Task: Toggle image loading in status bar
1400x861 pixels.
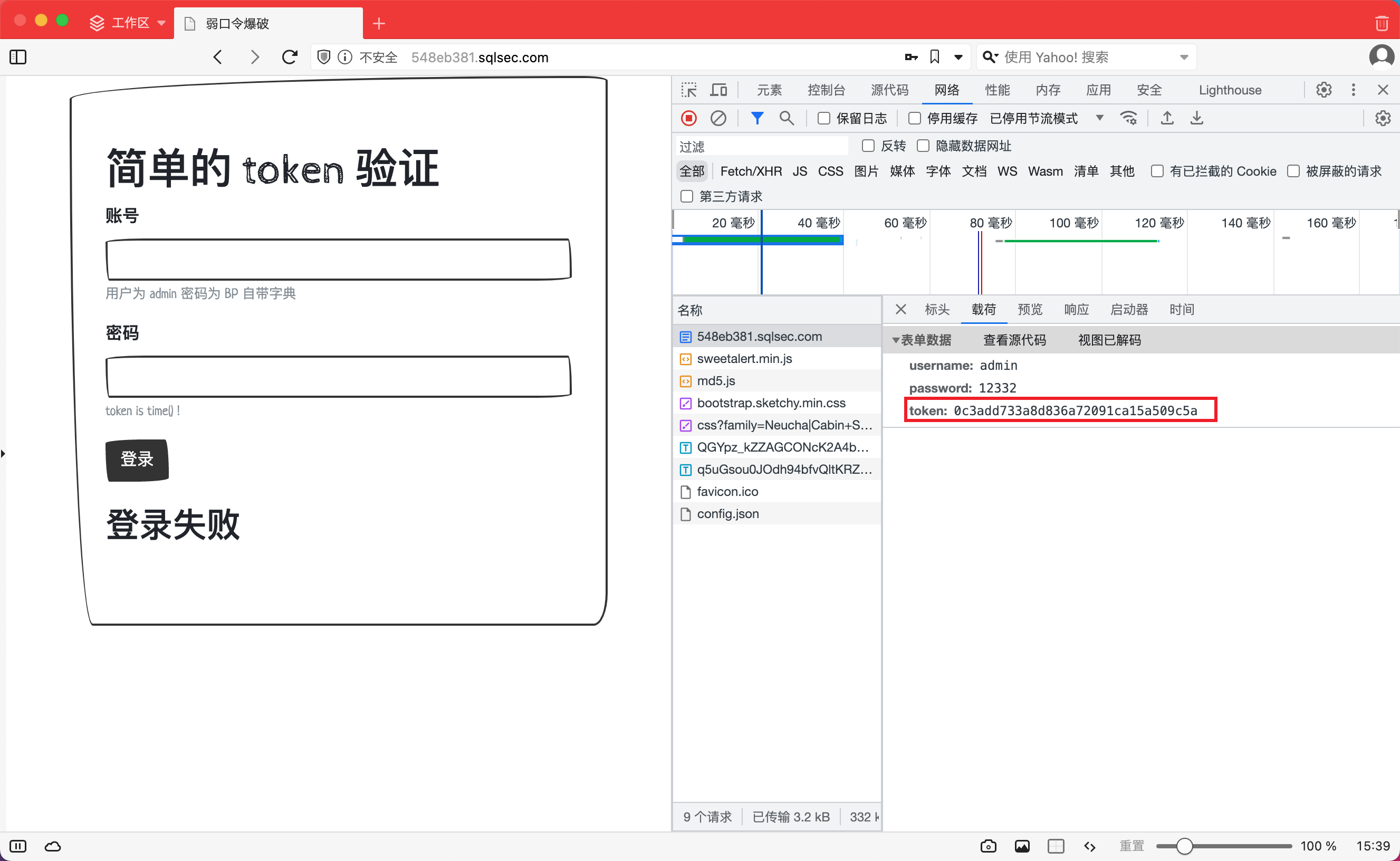Action: tap(1022, 846)
